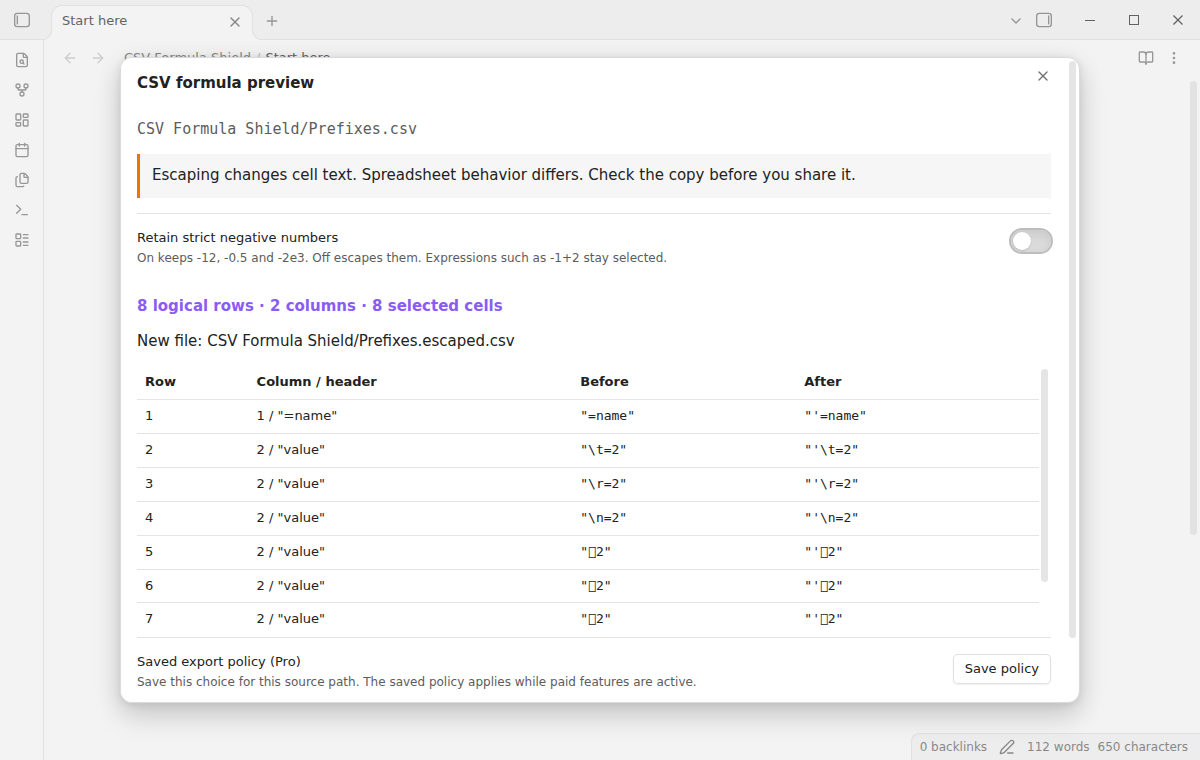Click the Row column header
Image resolution: width=1200 pixels, height=760 pixels.
(x=160, y=382)
